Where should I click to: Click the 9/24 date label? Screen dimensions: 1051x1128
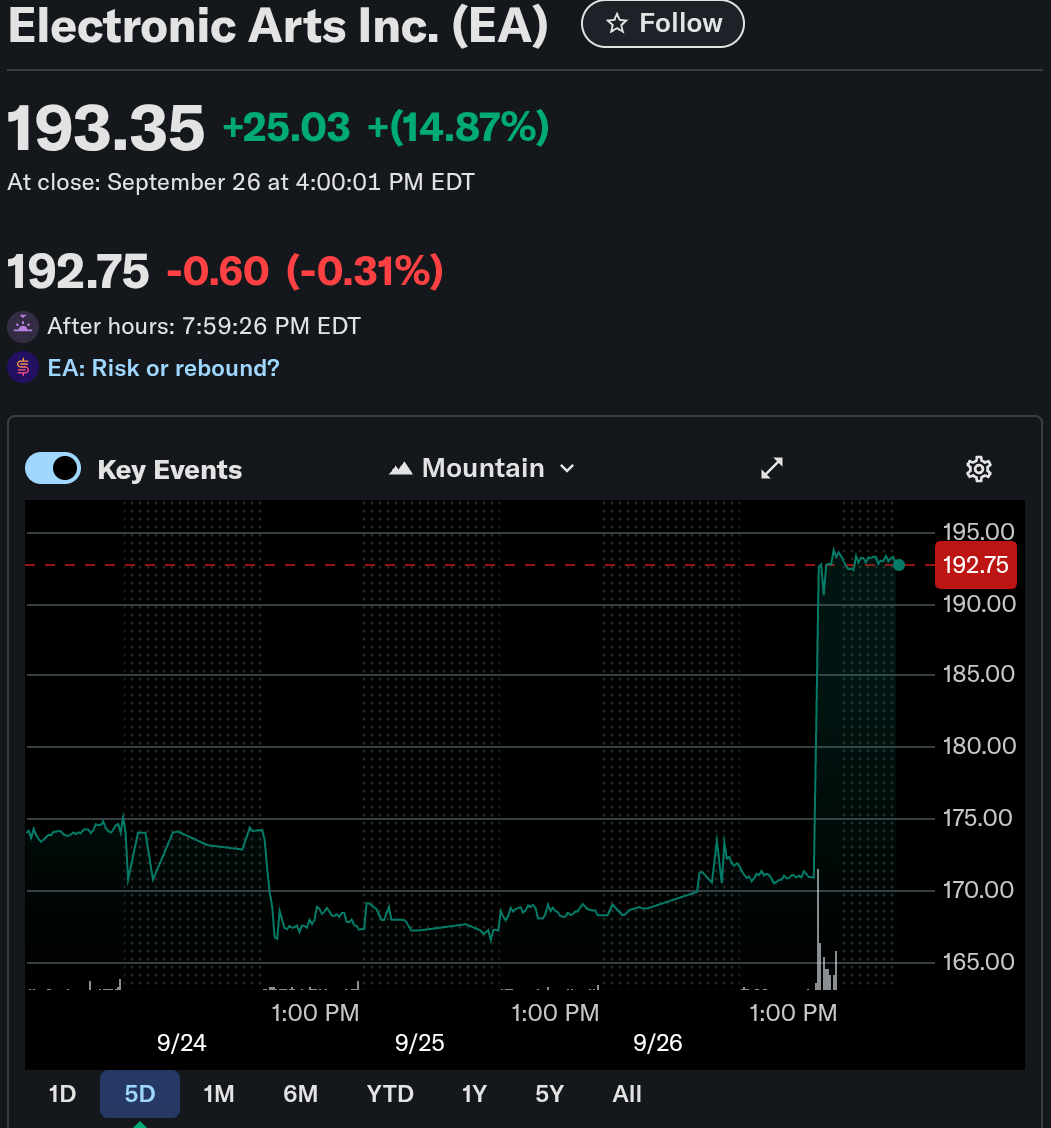pos(181,1042)
